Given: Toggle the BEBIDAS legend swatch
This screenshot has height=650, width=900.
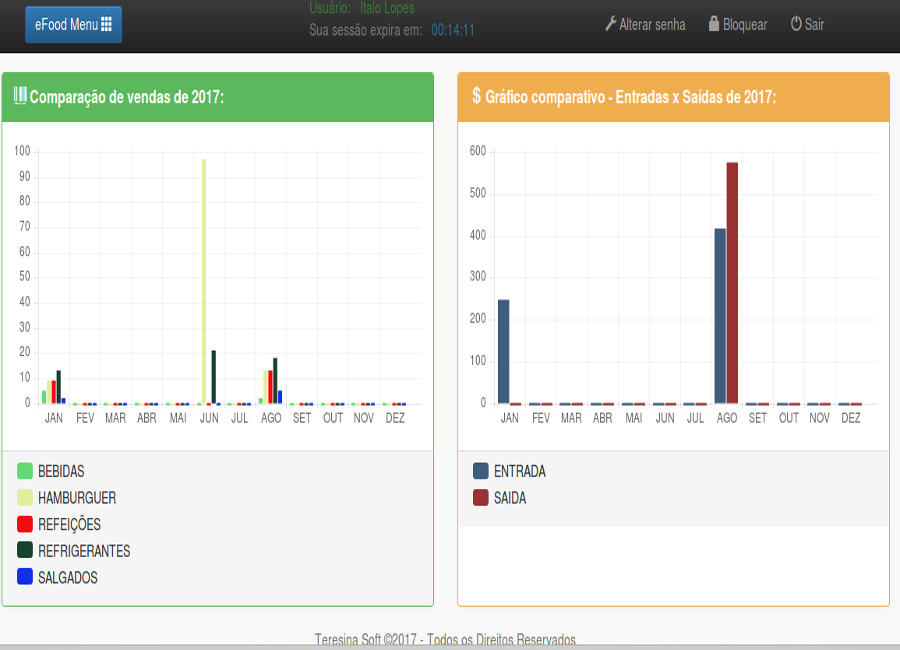Looking at the screenshot, I should coord(25,471).
